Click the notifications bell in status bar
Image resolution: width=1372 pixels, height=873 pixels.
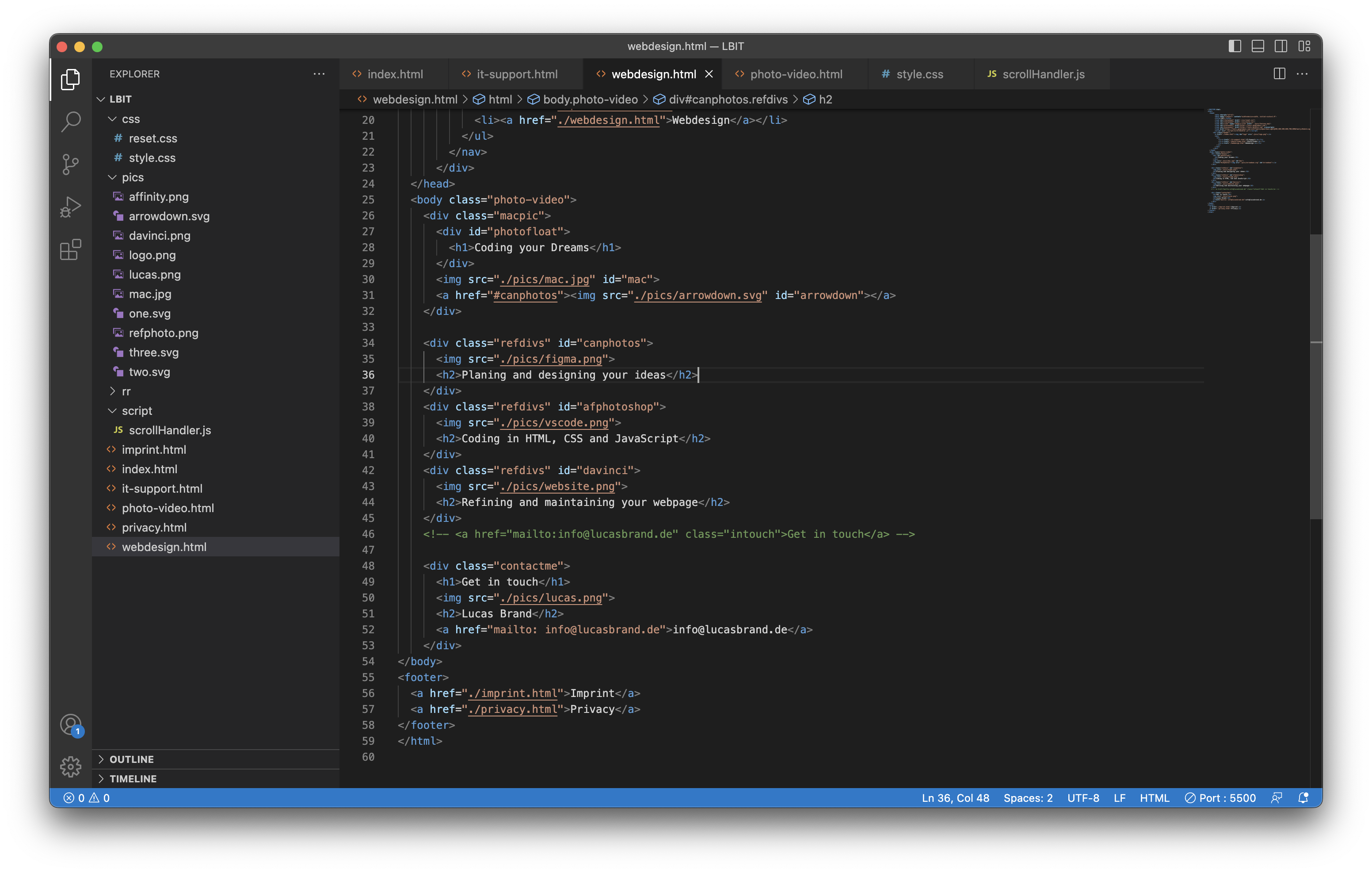pos(1303,798)
